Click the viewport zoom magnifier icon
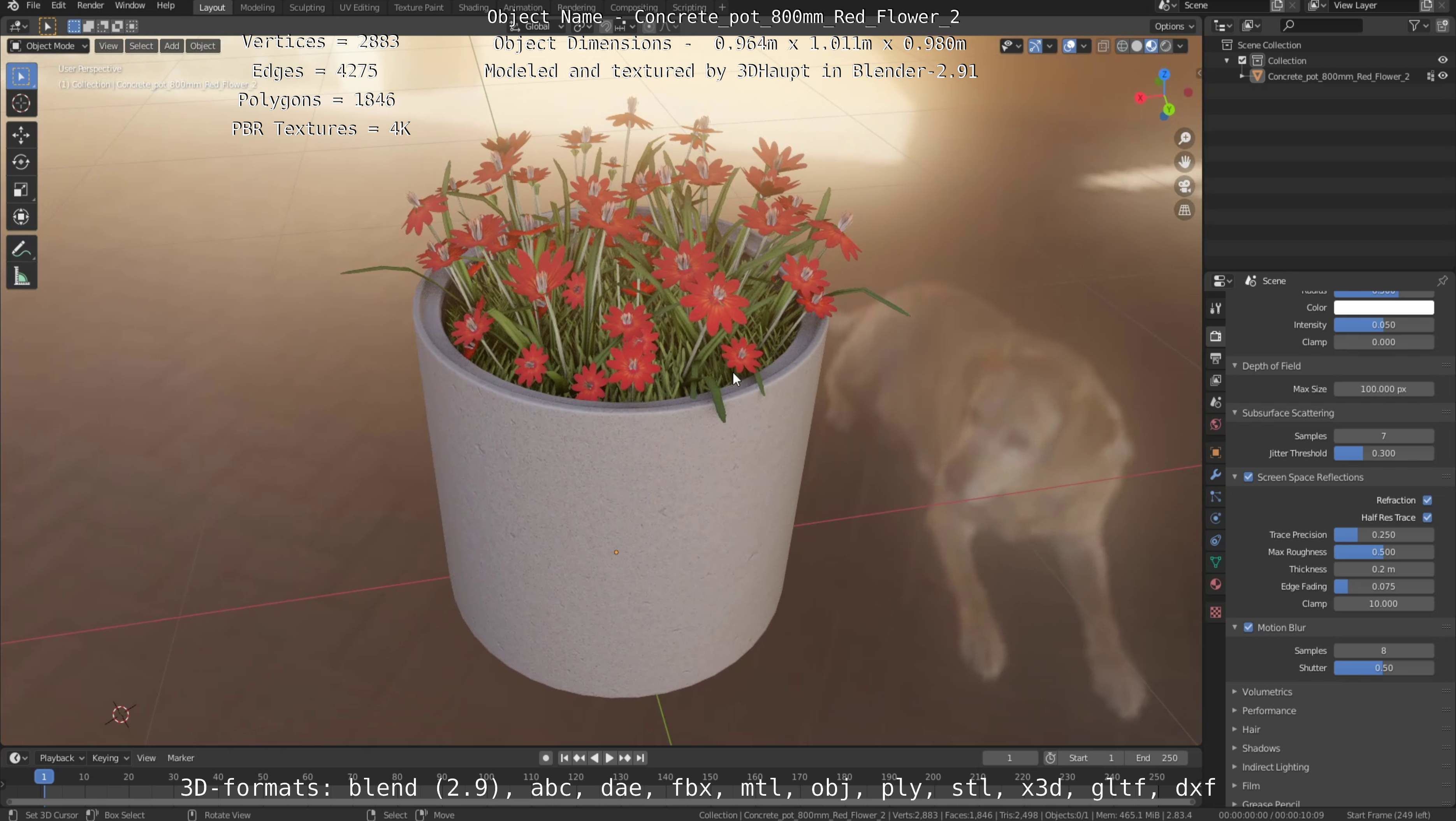The height and width of the screenshot is (821, 1456). click(1184, 139)
